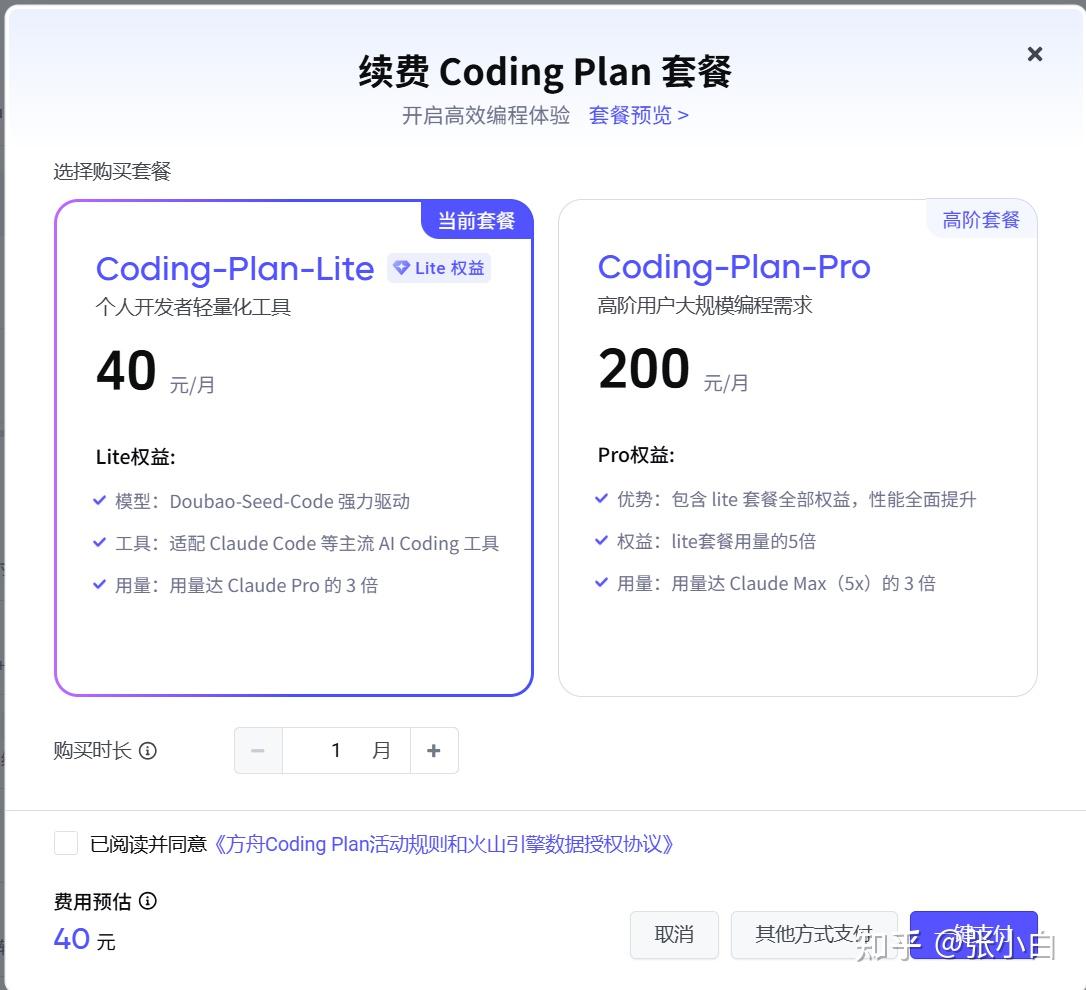1086x990 pixels.
Task: Click the 40 元/月 price
Action: click(x=156, y=372)
